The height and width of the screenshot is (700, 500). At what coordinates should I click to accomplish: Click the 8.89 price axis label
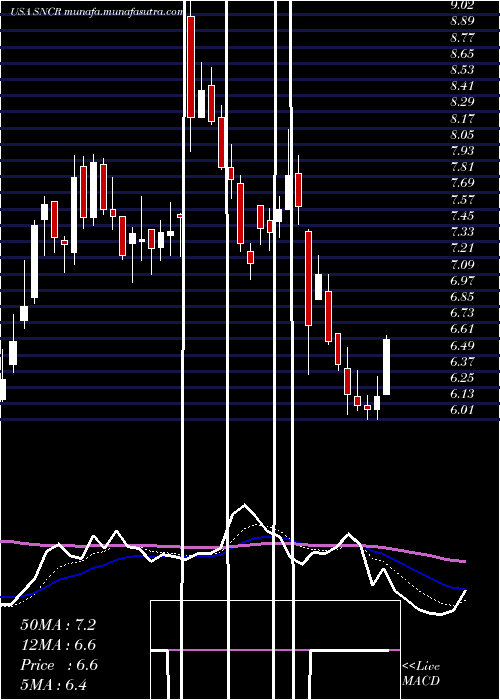tap(462, 21)
